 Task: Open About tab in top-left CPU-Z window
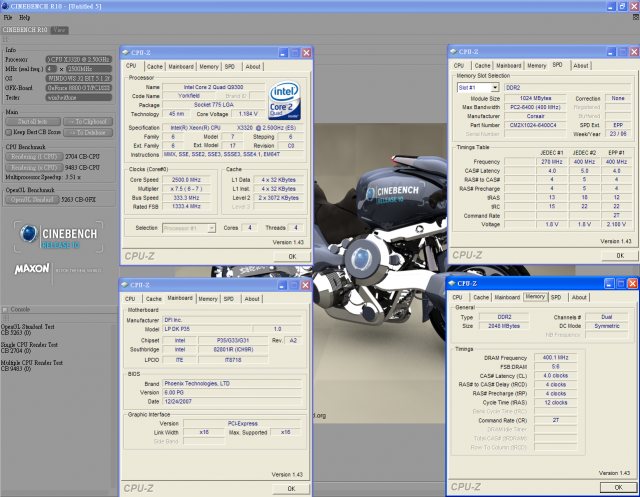point(253,67)
